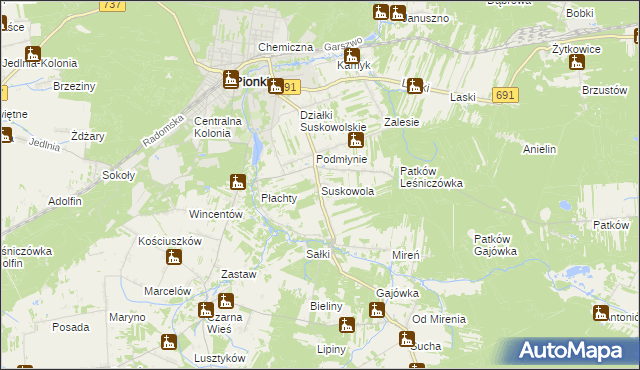Image resolution: width=640 pixels, height=370 pixels.
Task: Click the church icon at Jedlnia-Kolonia
Action: pyautogui.click(x=33, y=53)
